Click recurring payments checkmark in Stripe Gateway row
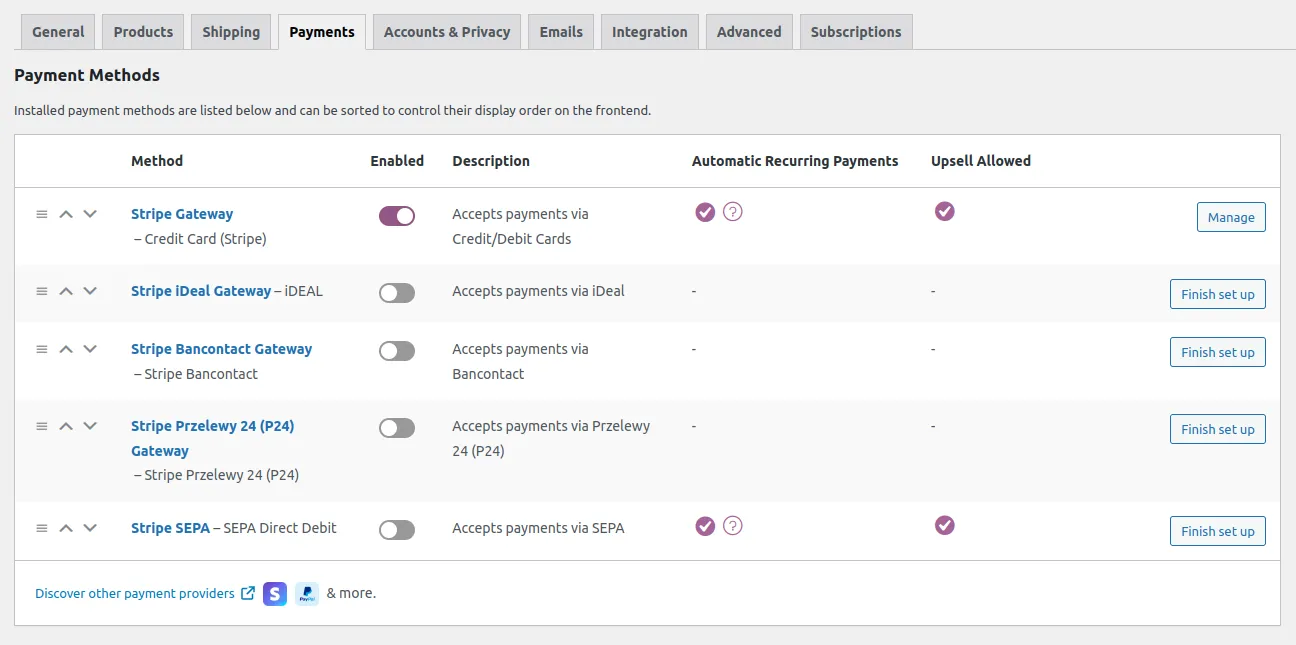This screenshot has width=1296, height=645. [x=705, y=212]
